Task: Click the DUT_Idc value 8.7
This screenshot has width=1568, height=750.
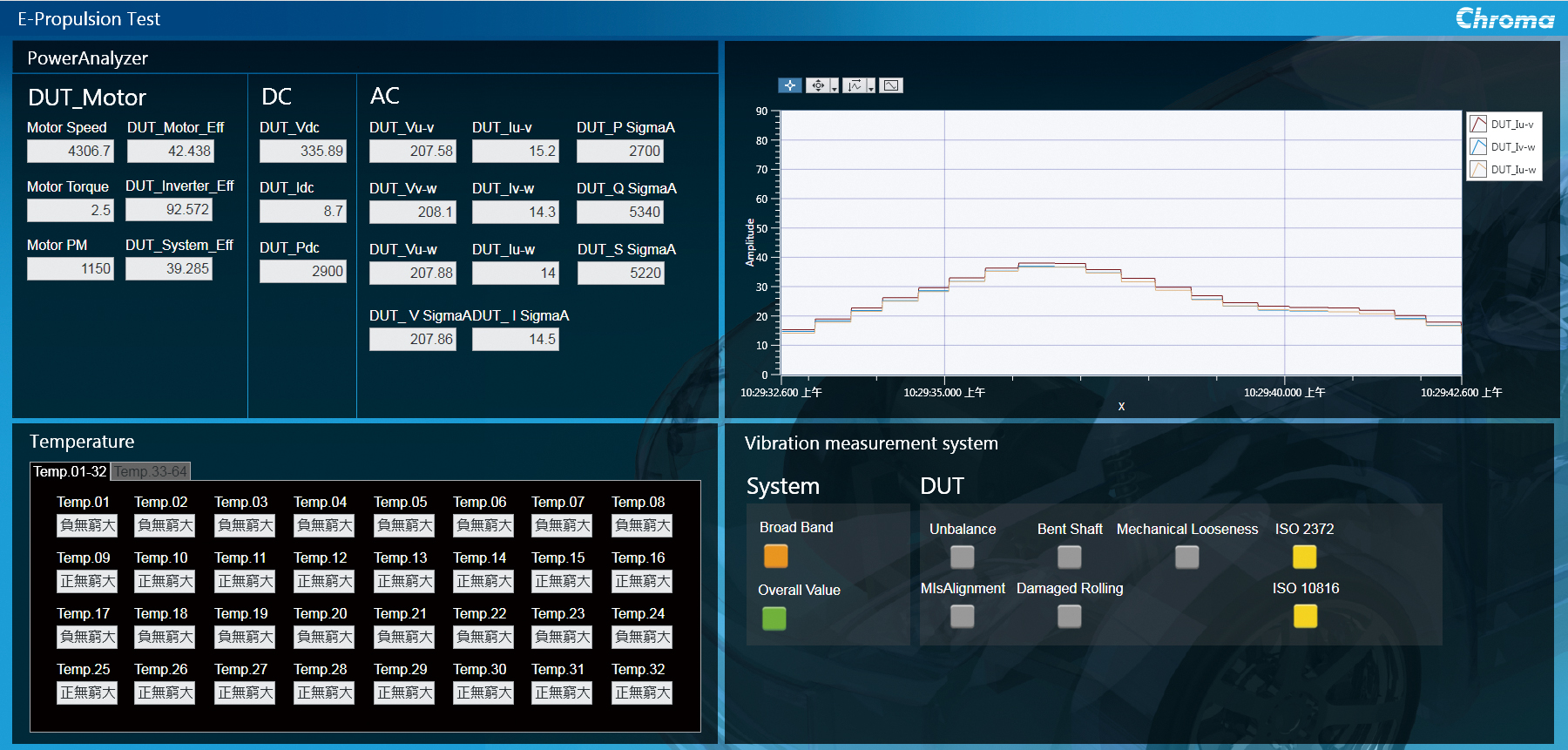Action: (303, 211)
